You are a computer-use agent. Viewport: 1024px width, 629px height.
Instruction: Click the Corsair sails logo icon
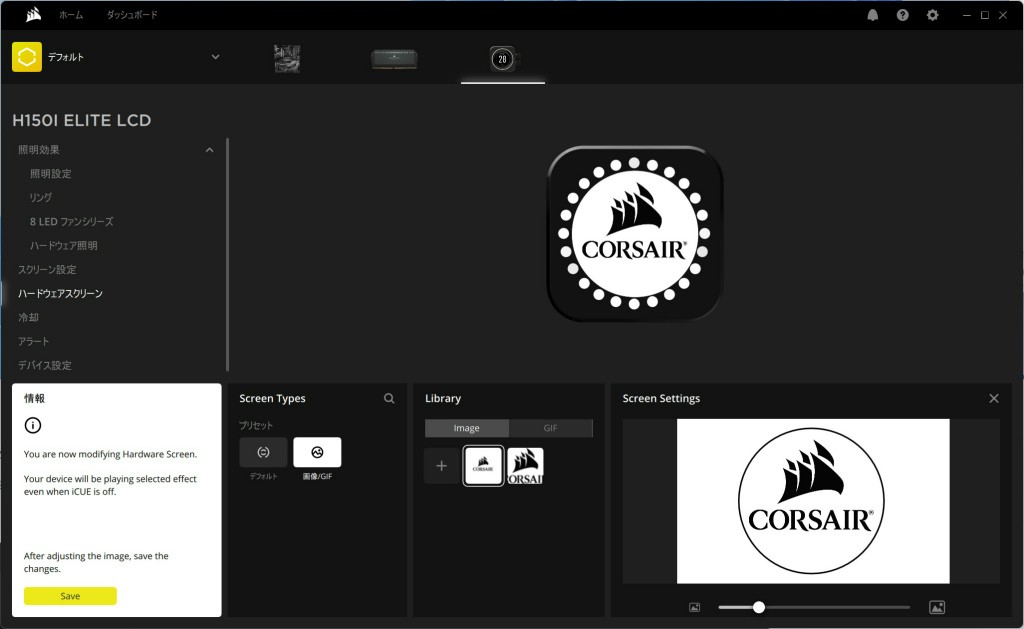tap(33, 15)
